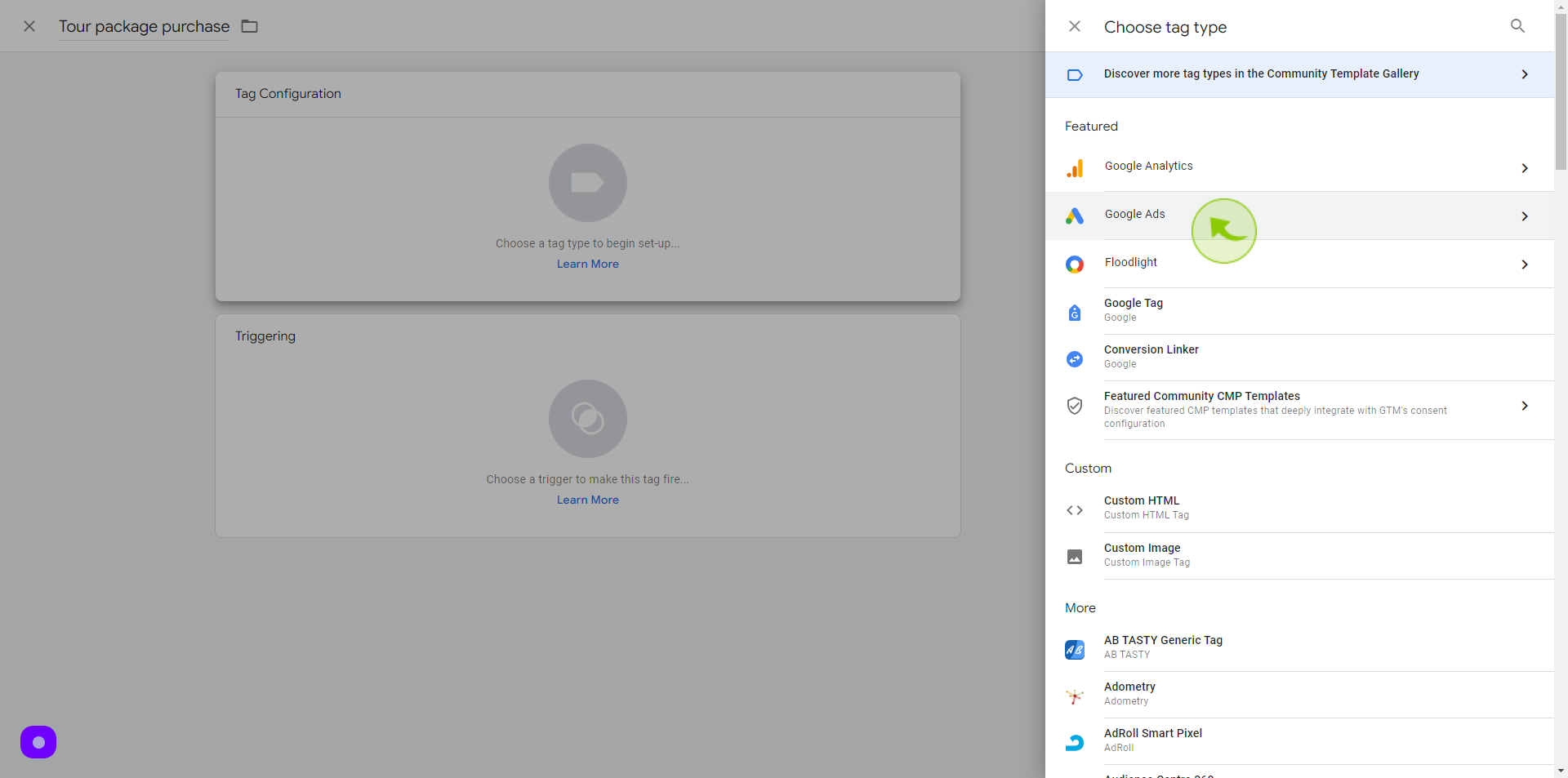This screenshot has height=778, width=1568.
Task: Select the Custom HTML tag type
Action: coord(1299,509)
